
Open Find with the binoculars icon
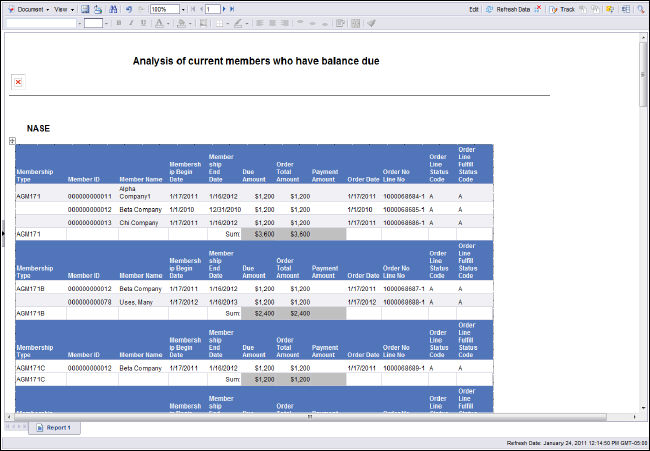point(111,8)
